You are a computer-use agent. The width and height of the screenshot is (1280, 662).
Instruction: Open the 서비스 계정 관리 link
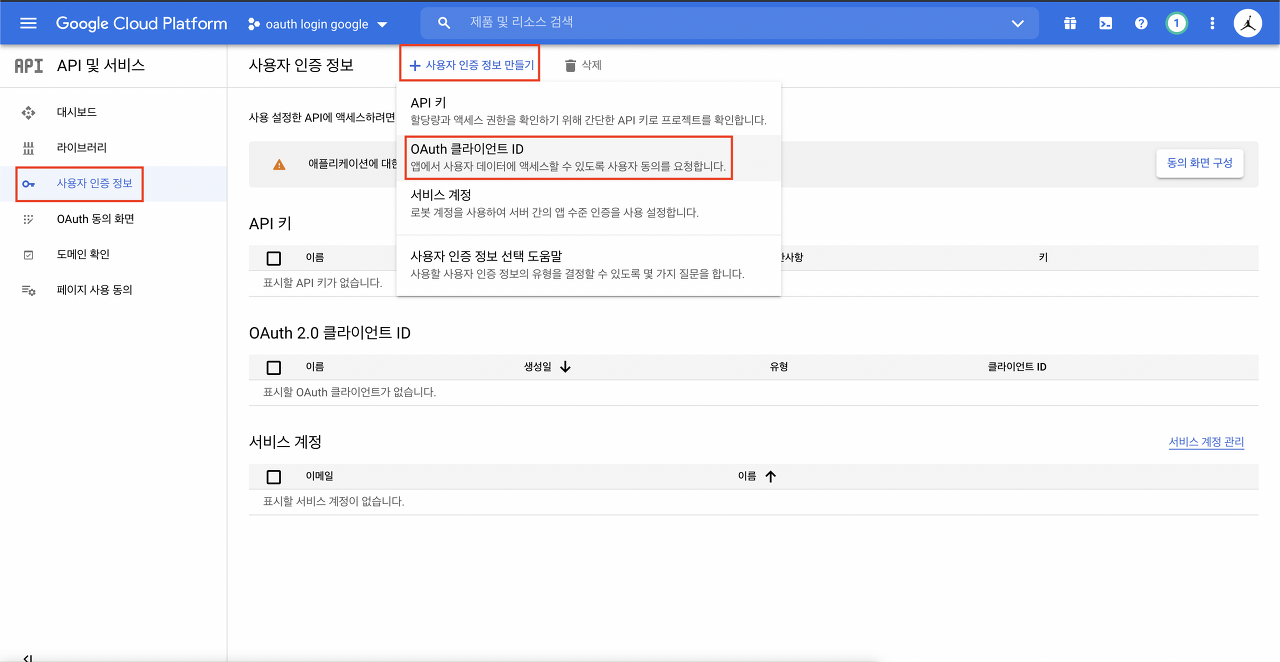(1206, 442)
